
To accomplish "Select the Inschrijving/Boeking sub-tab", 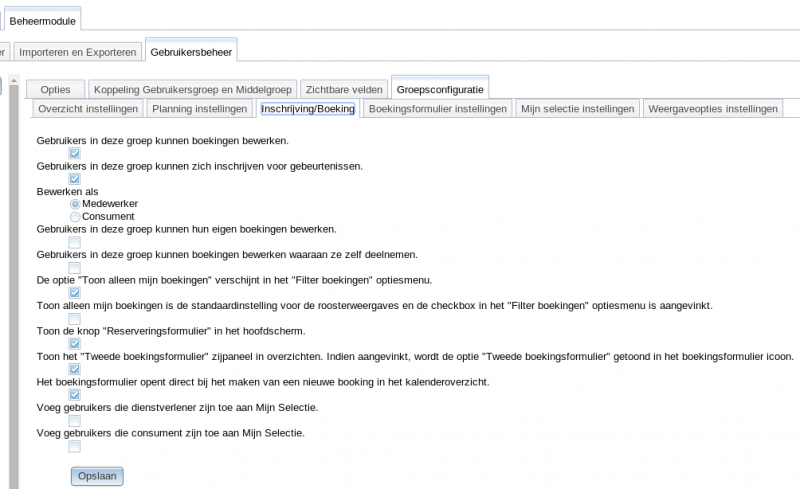I will 308,109.
